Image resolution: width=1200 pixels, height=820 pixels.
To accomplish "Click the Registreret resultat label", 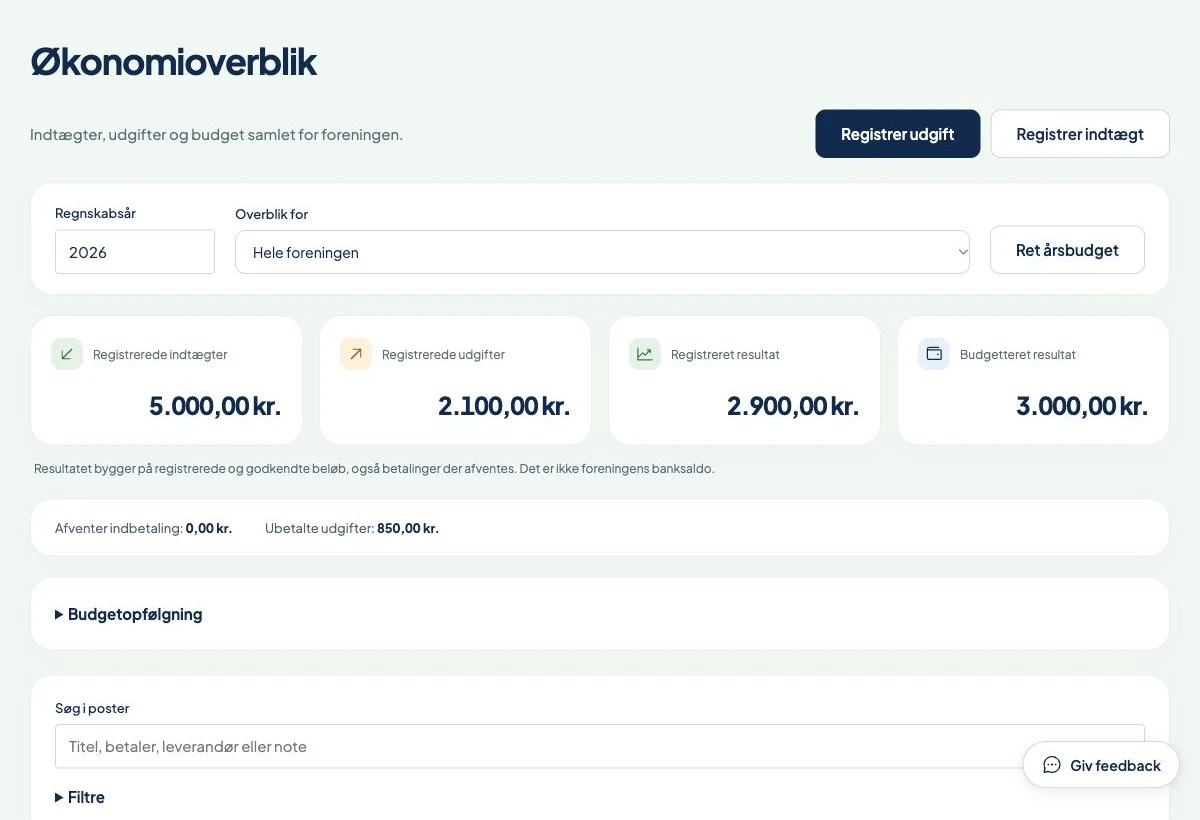I will pos(725,354).
